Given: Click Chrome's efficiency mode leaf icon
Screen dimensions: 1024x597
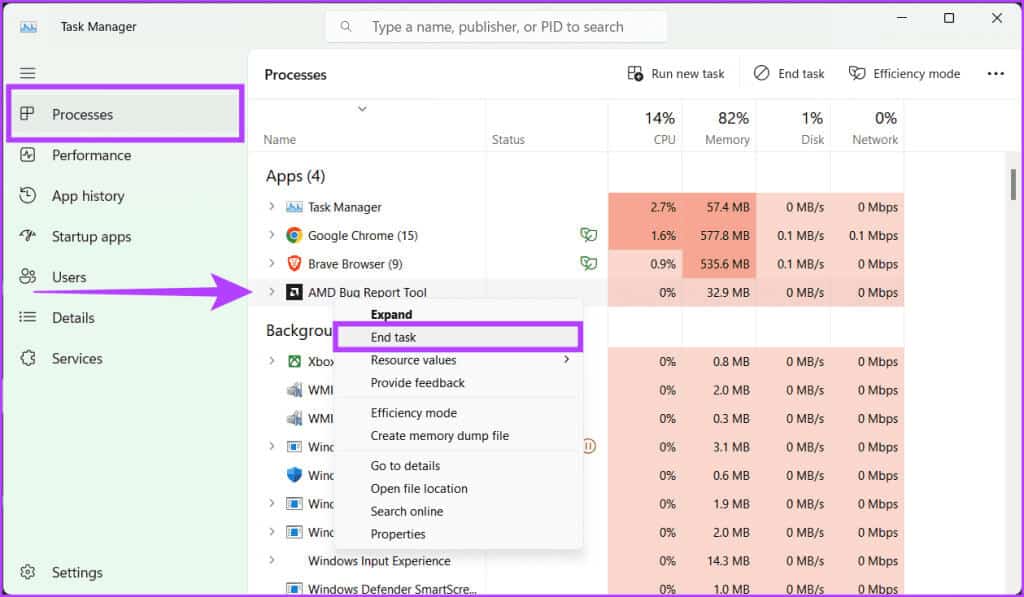Looking at the screenshot, I should click(x=588, y=234).
